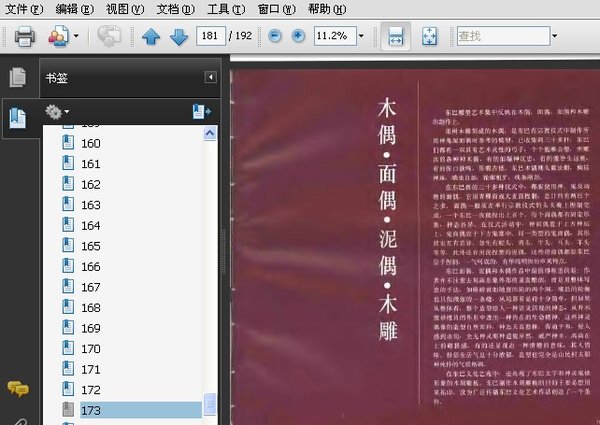Viewport: 600px width, 425px height.
Task: Open the 编辑(E) menu
Action: (x=75, y=8)
